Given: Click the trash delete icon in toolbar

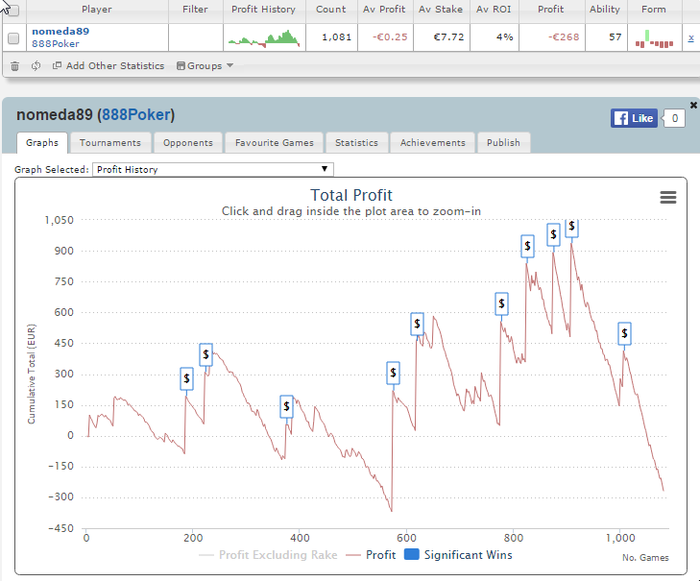Looking at the screenshot, I should pyautogui.click(x=15, y=66).
